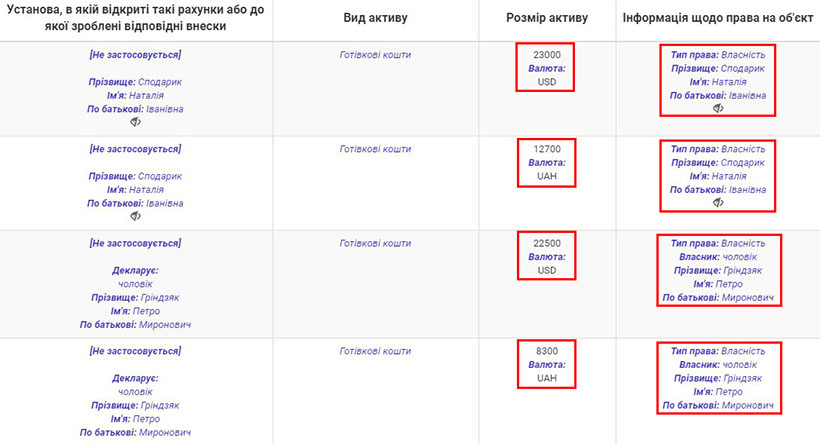Click rights info box for 22500 USD row

(718, 270)
